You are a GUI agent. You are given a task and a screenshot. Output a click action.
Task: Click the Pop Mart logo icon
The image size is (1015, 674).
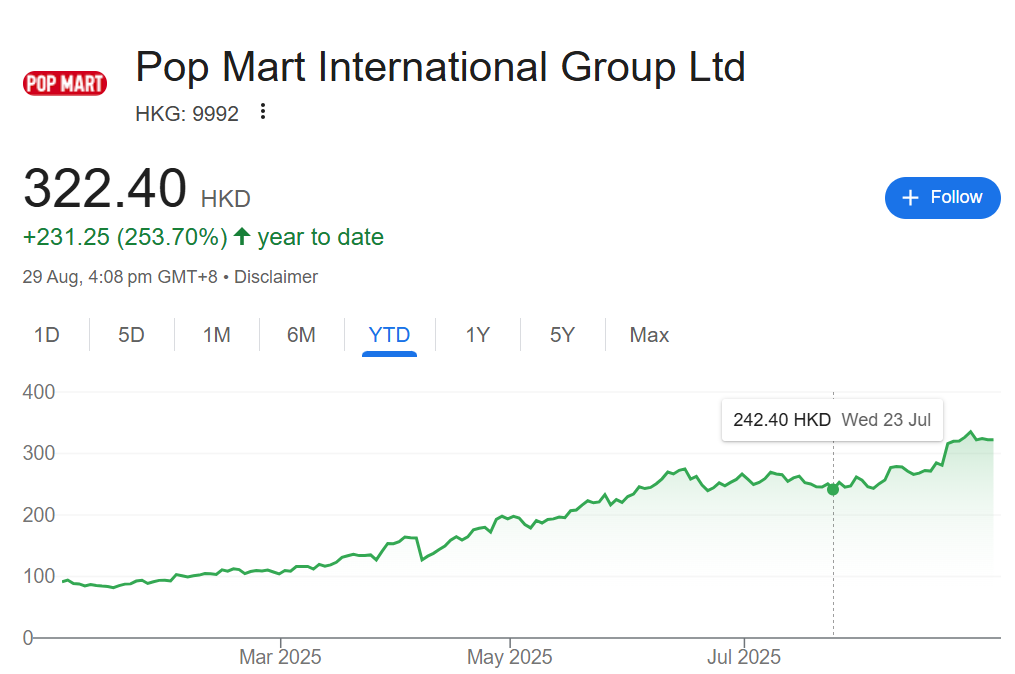pos(64,83)
